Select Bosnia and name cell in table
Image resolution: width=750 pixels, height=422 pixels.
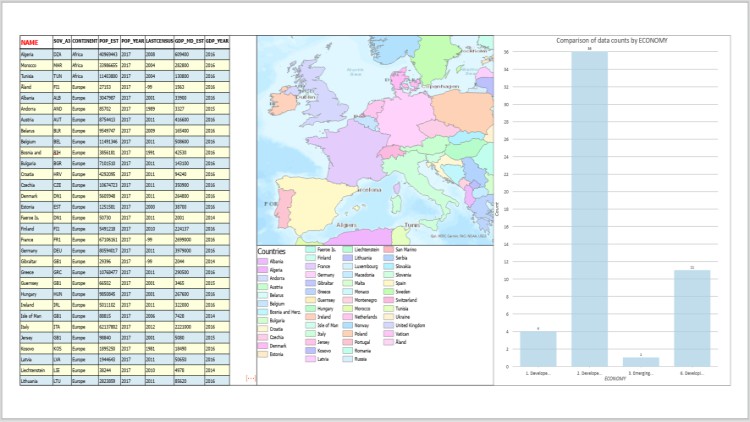(x=36, y=153)
